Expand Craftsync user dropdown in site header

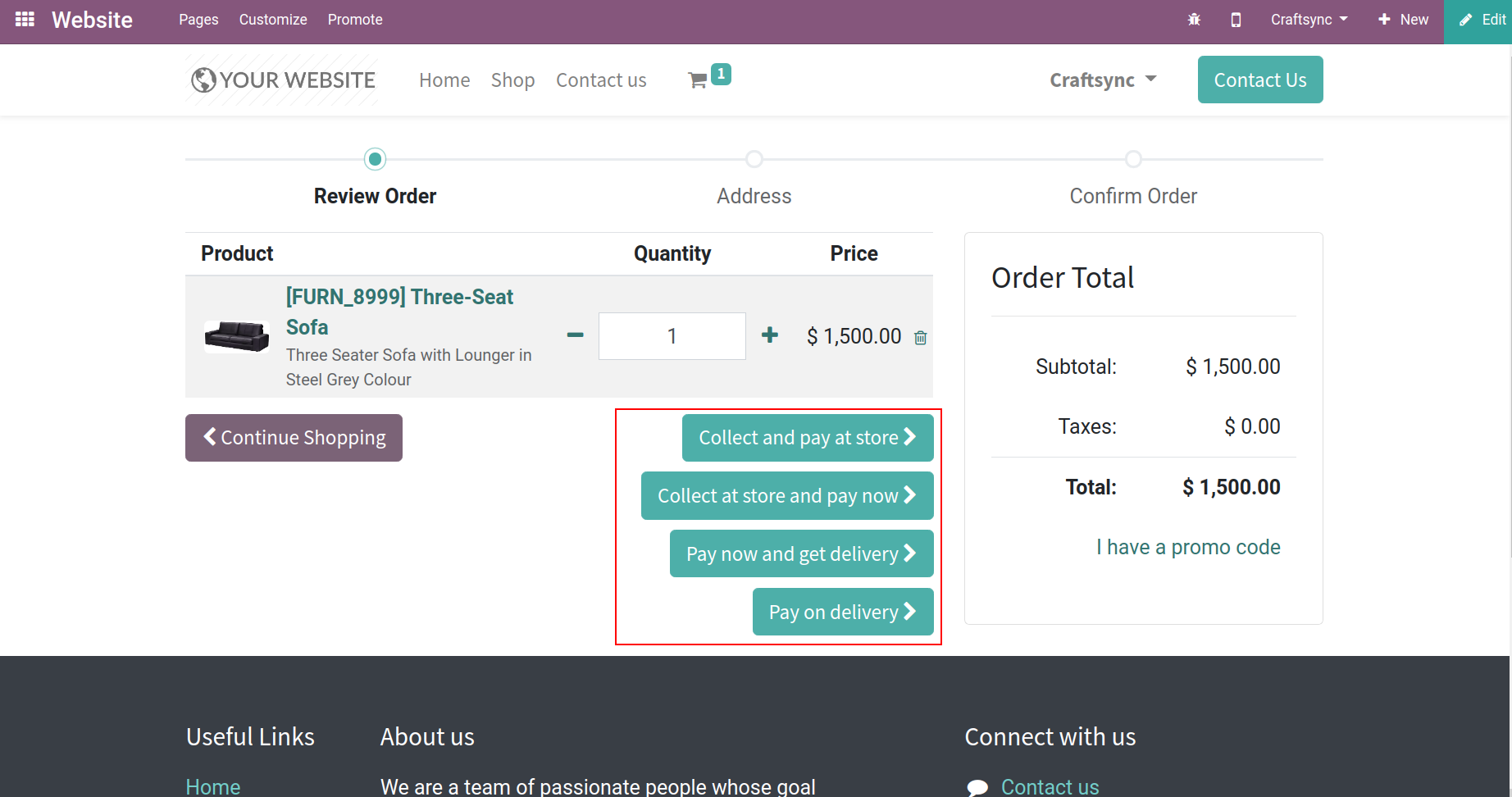(x=1103, y=80)
